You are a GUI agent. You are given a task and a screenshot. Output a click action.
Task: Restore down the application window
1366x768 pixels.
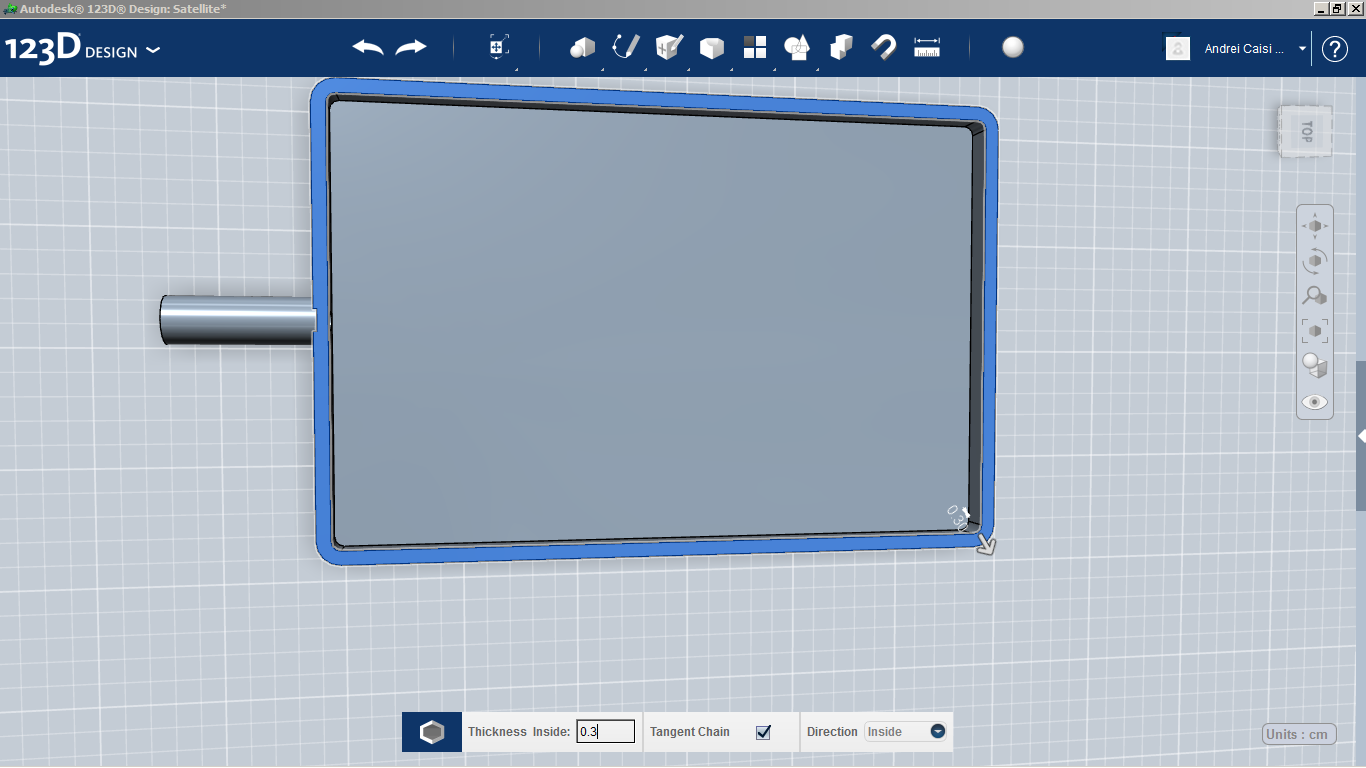1337,8
